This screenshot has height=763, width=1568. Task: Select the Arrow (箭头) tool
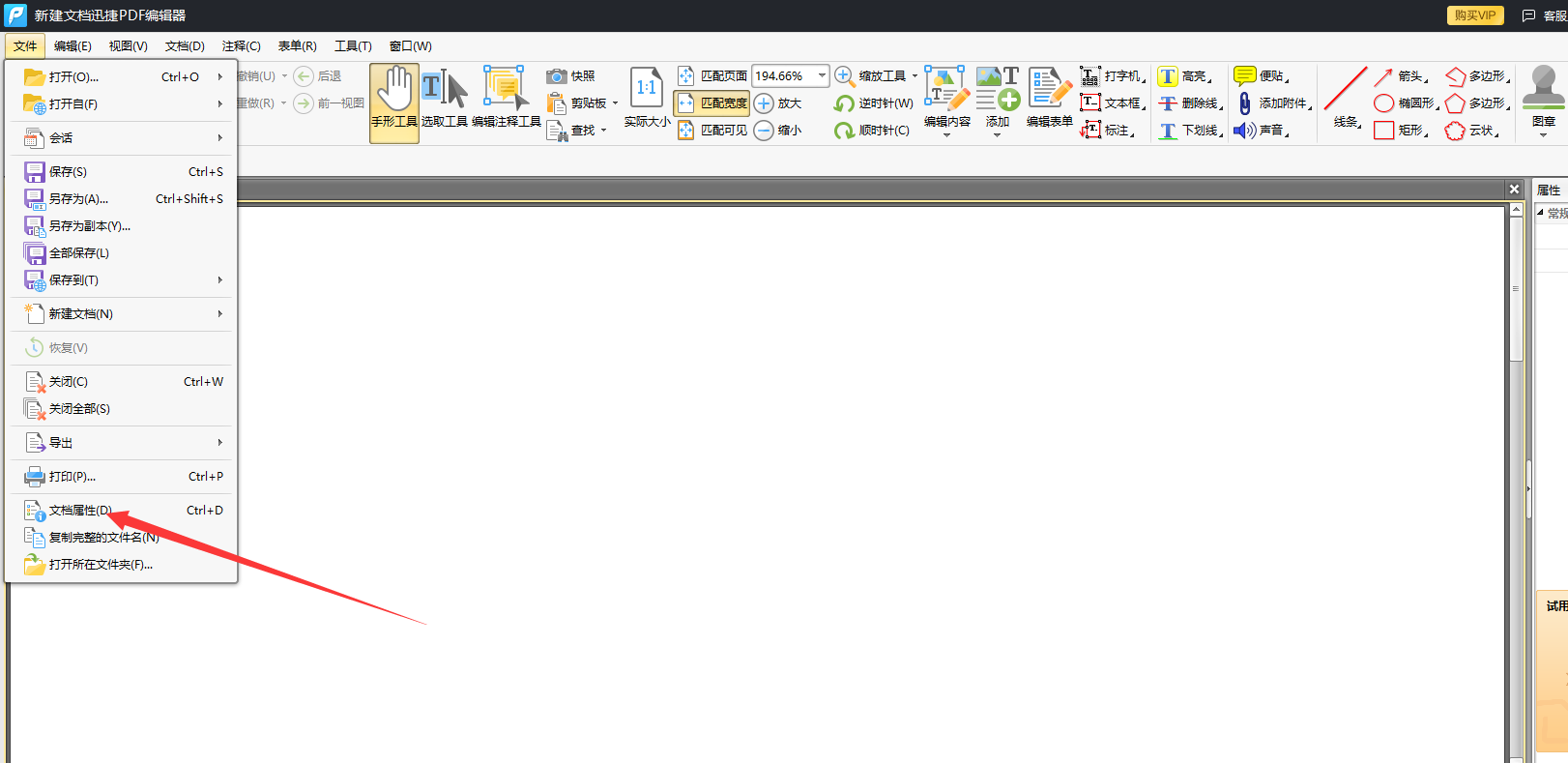coord(1401,76)
